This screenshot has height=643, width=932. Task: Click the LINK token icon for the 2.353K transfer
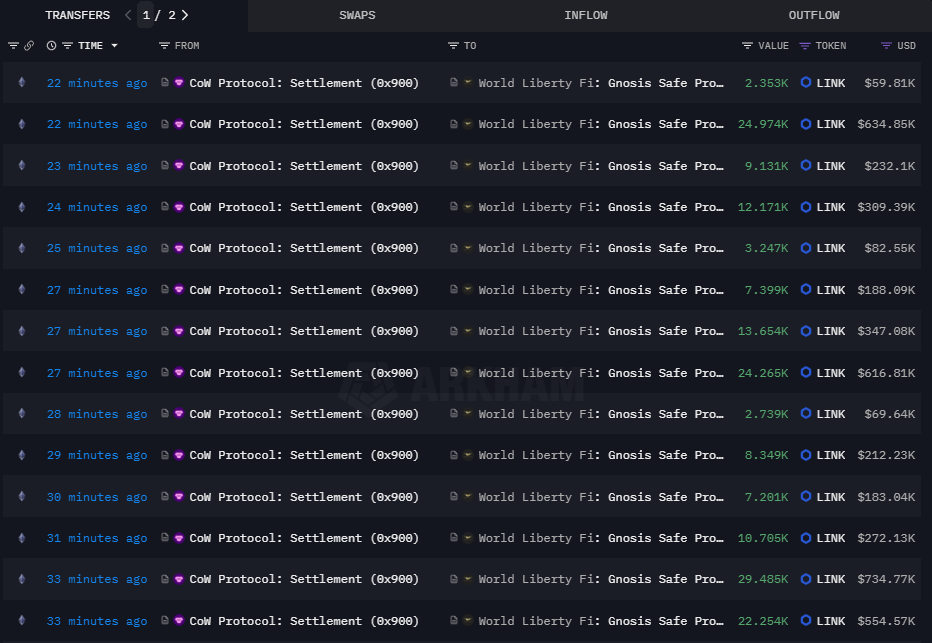pyautogui.click(x=806, y=83)
